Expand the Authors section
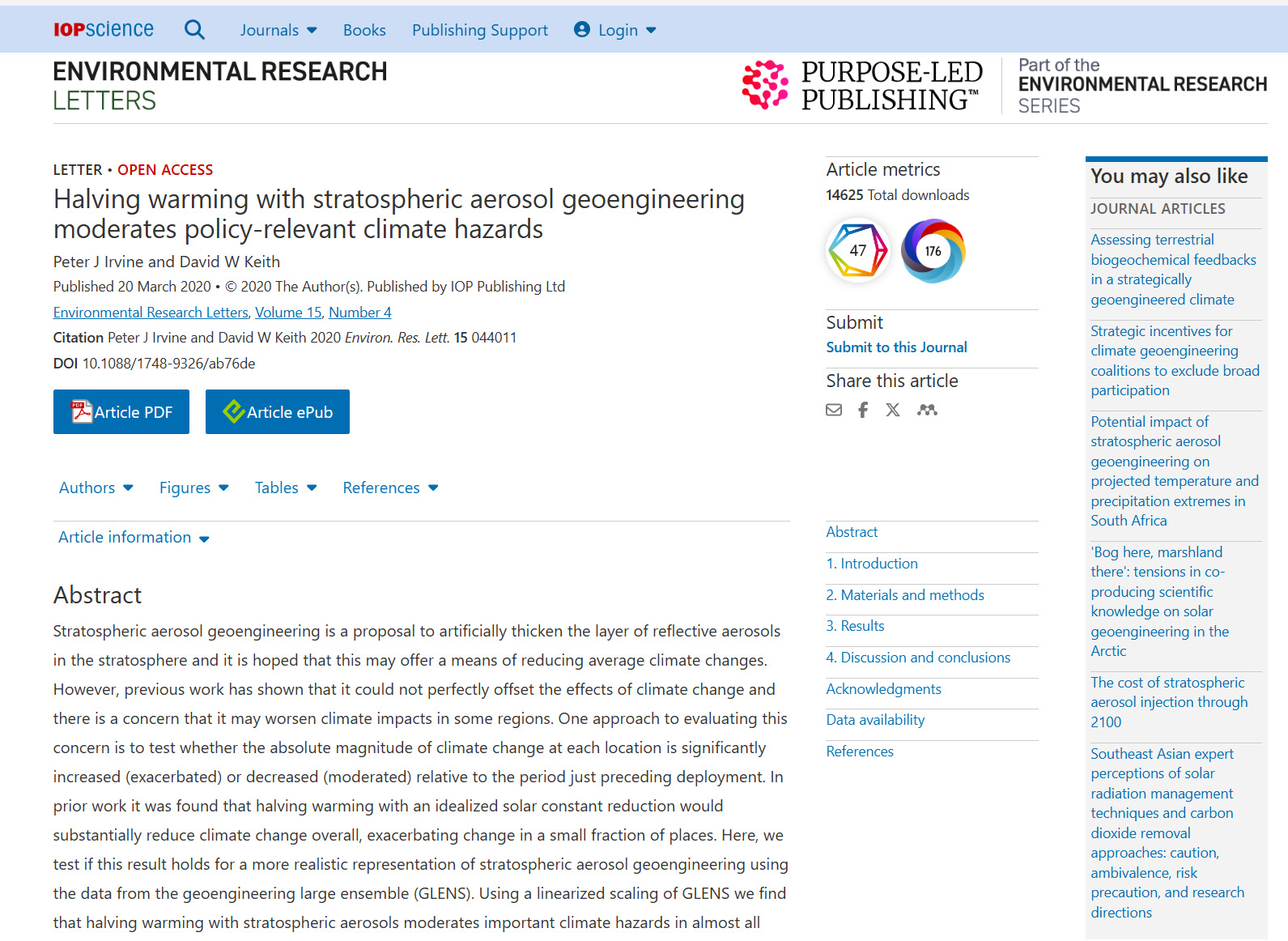The width and height of the screenshot is (1288, 941). pos(96,488)
